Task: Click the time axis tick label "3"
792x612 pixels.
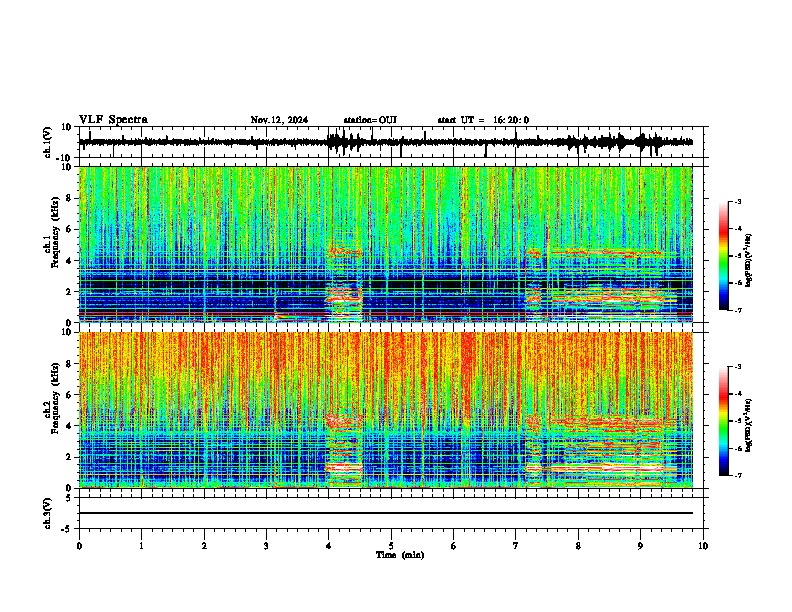Action: pos(266,546)
